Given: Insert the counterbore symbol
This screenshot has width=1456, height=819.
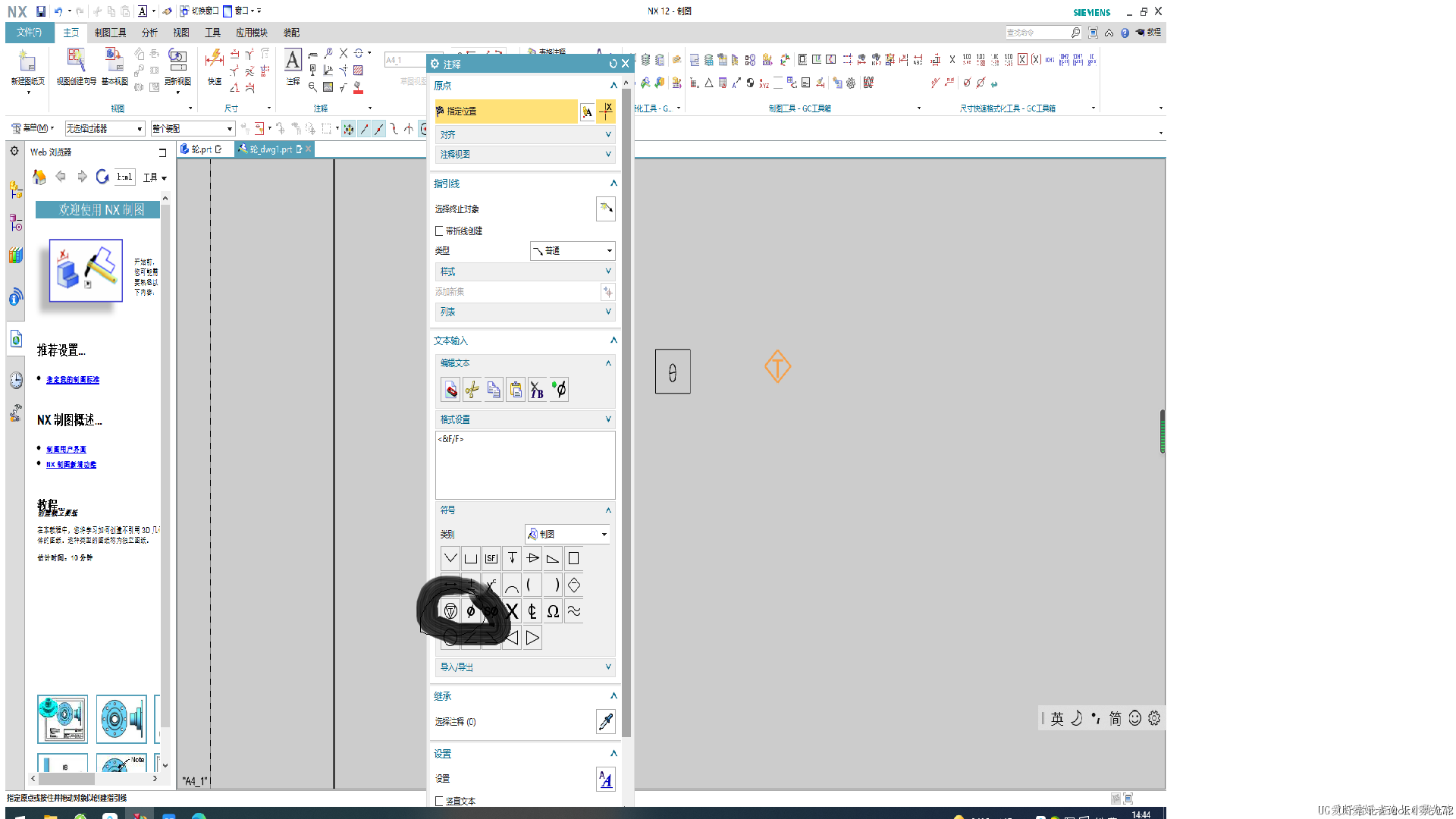Looking at the screenshot, I should (471, 558).
